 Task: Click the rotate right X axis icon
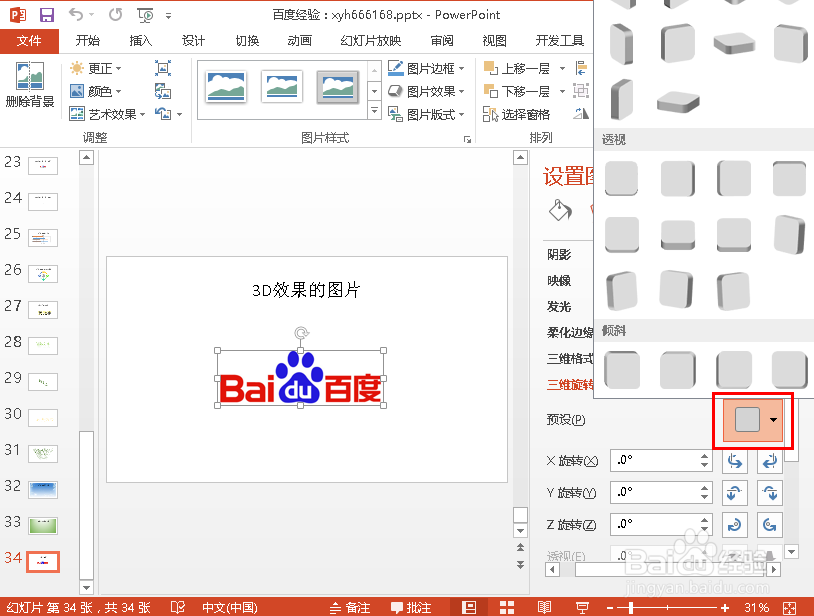(769, 461)
